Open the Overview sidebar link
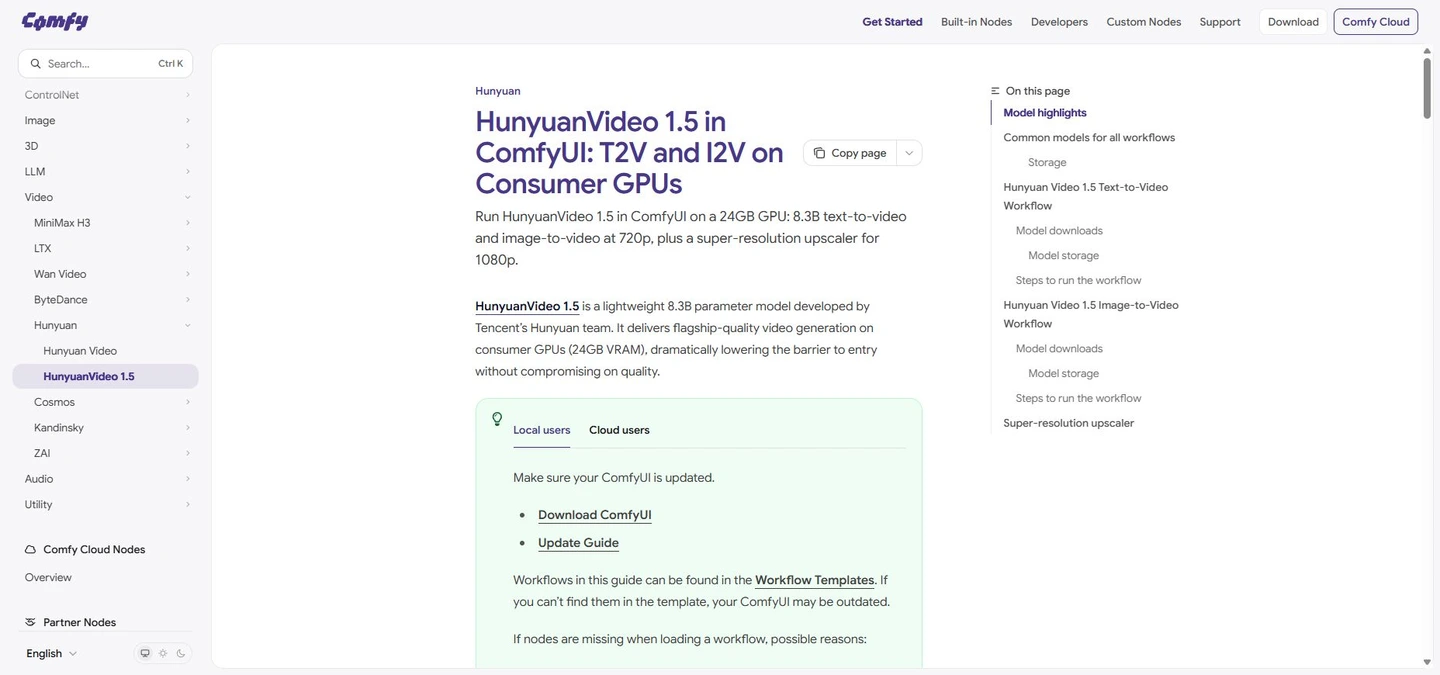This screenshot has height=675, width=1440. click(x=48, y=578)
